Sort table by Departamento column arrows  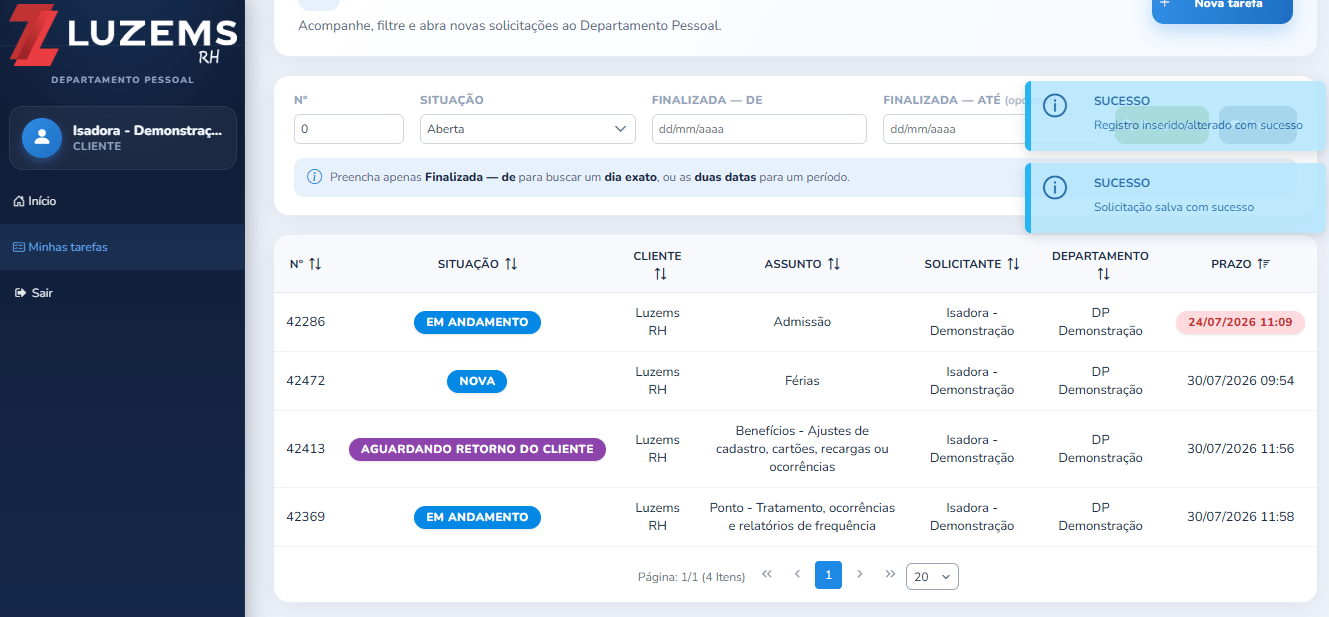click(1103, 273)
